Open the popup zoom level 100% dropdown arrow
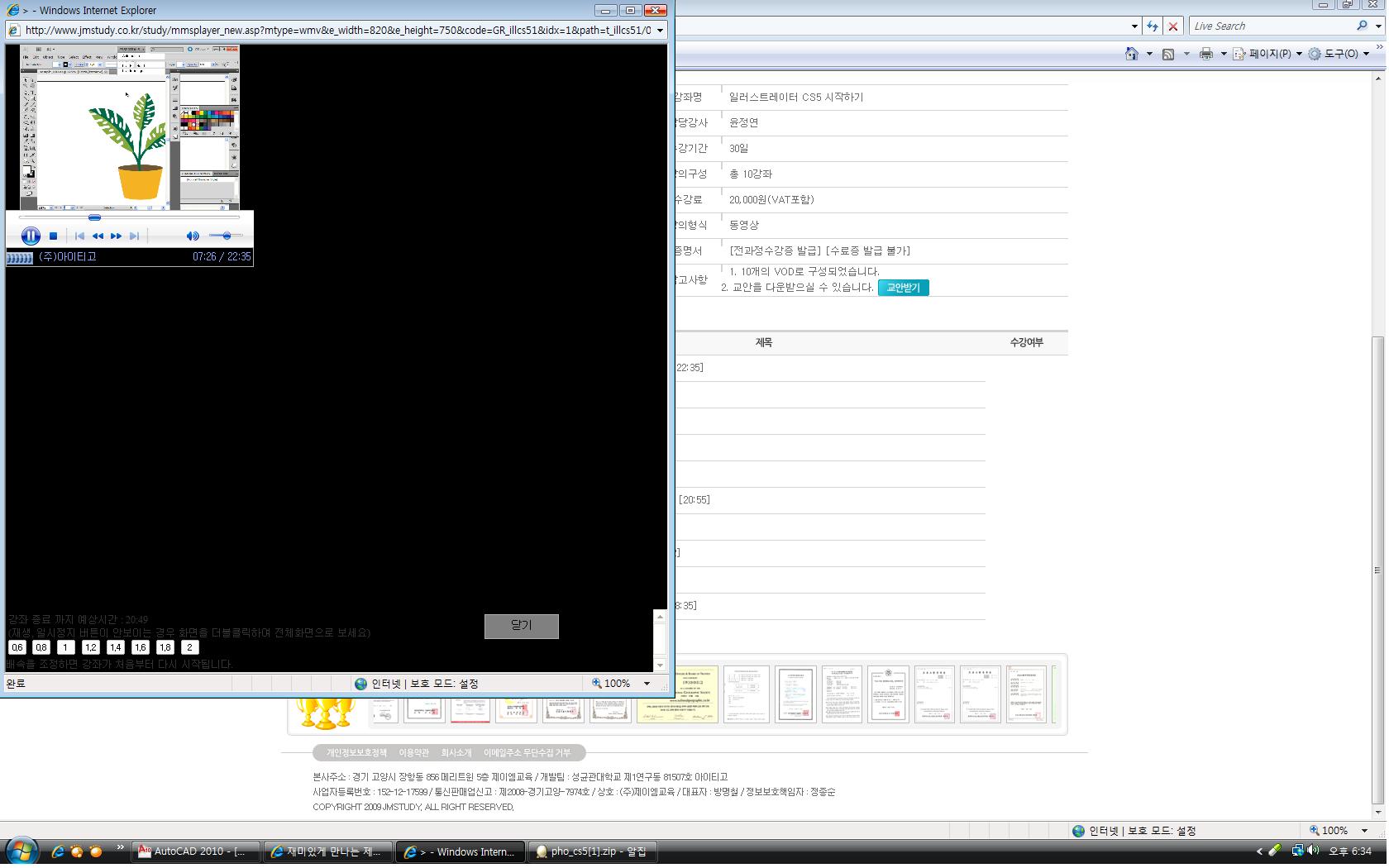 [647, 684]
